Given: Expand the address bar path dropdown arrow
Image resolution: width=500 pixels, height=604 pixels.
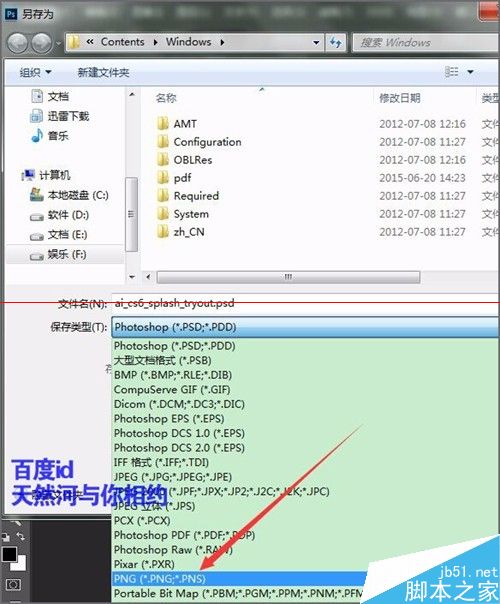Looking at the screenshot, I should click(316, 42).
